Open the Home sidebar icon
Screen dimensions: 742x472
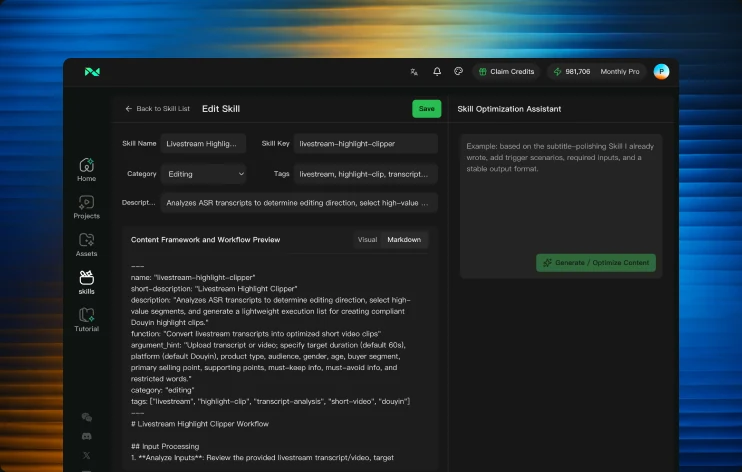point(87,169)
